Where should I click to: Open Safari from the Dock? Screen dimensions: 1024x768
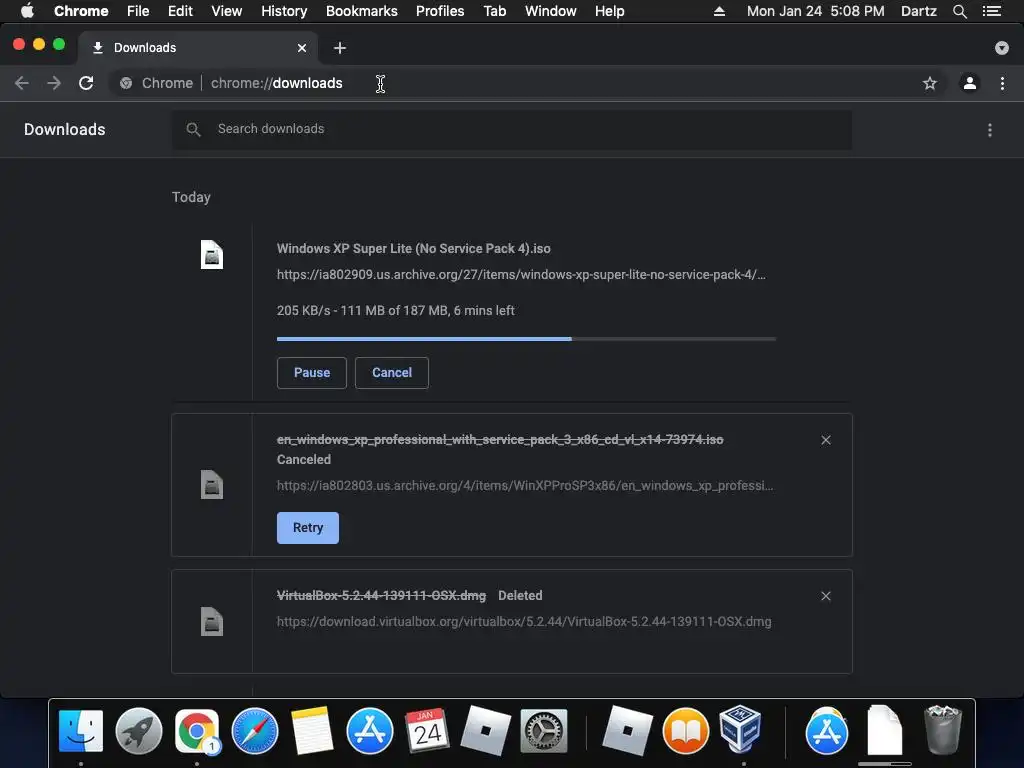(x=255, y=731)
